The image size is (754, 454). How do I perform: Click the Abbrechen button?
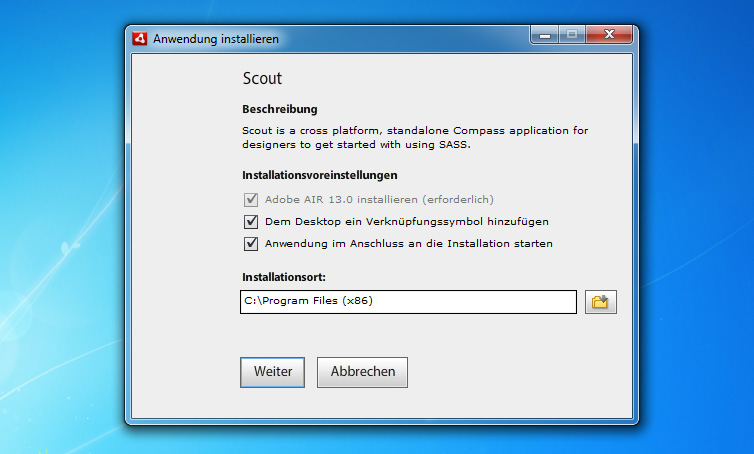point(362,372)
